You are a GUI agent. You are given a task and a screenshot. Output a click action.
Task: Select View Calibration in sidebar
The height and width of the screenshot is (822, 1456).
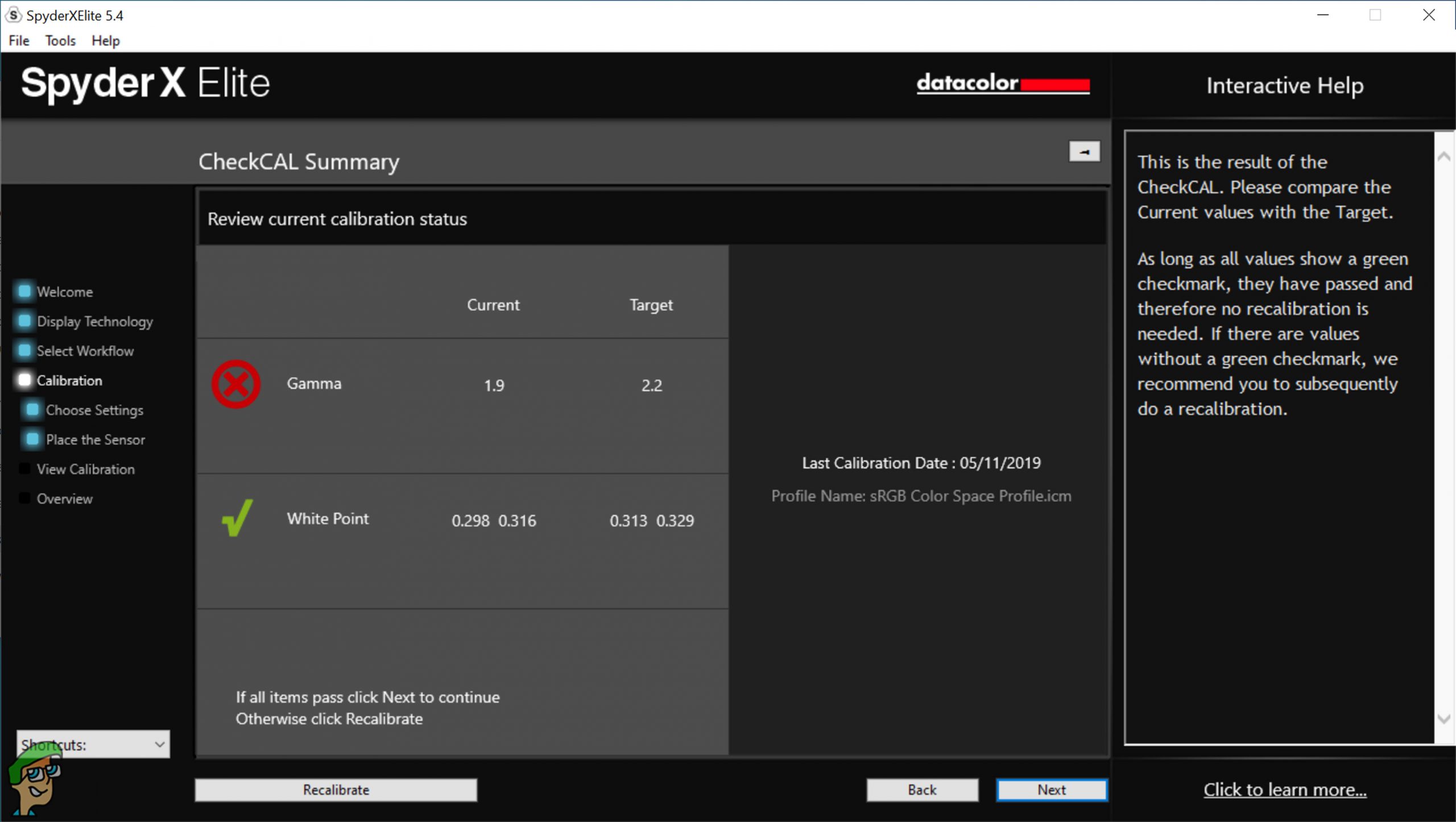[85, 469]
